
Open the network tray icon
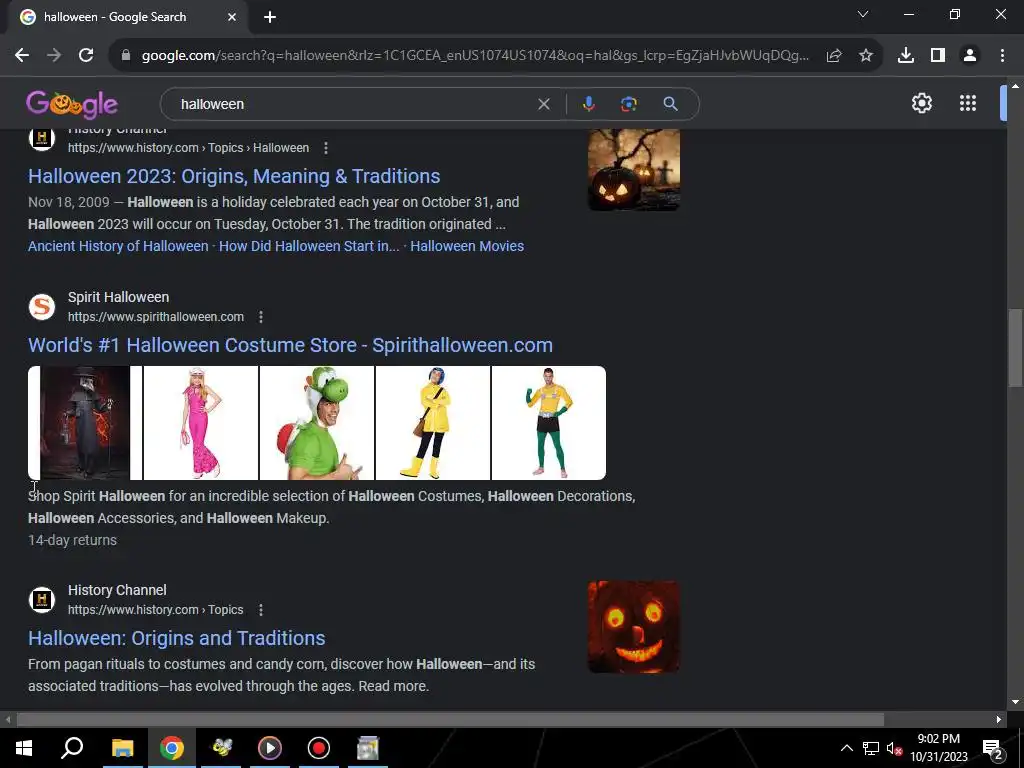pyautogui.click(x=871, y=748)
